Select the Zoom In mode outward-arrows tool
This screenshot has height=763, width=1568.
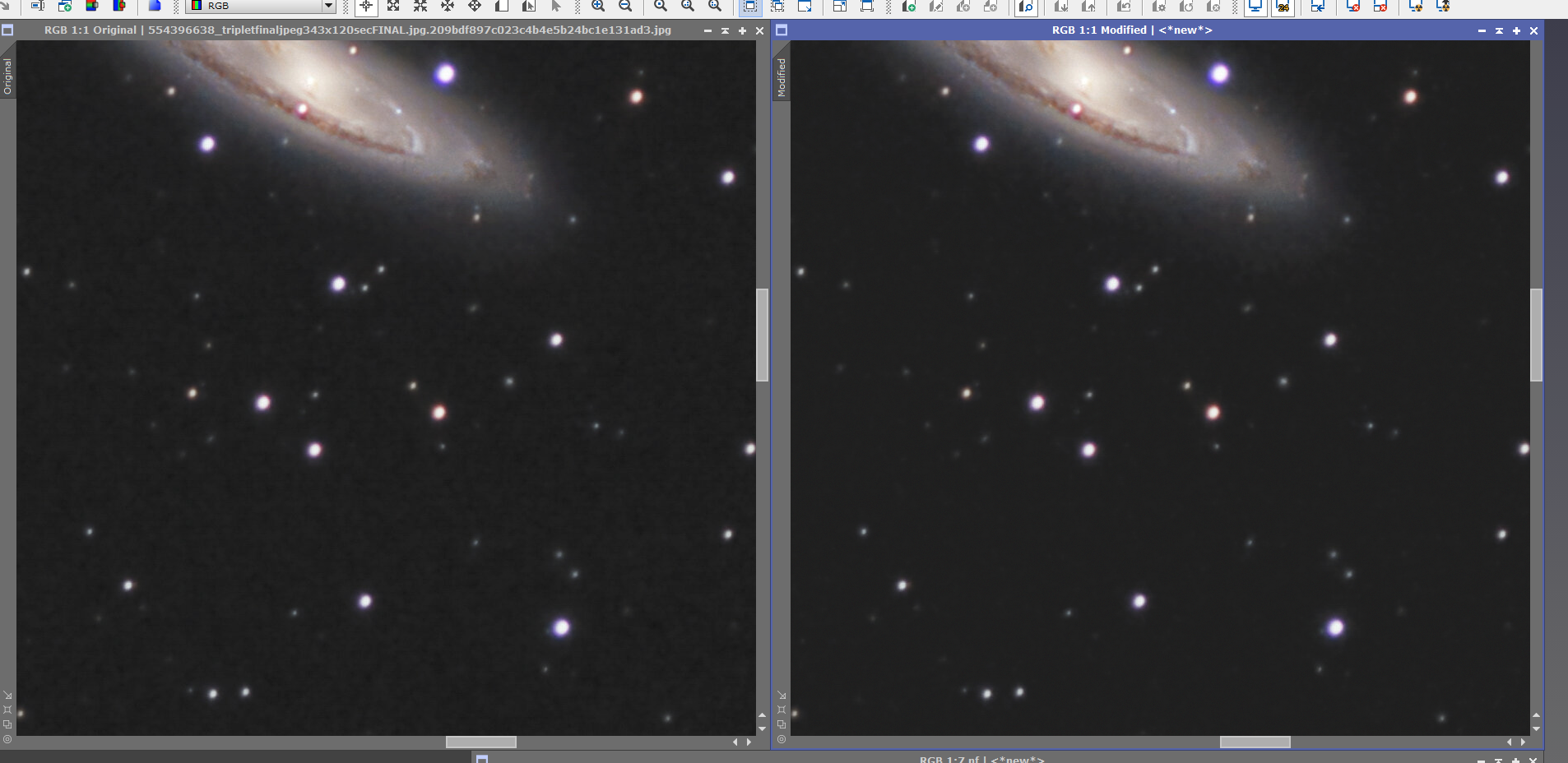pos(393,7)
